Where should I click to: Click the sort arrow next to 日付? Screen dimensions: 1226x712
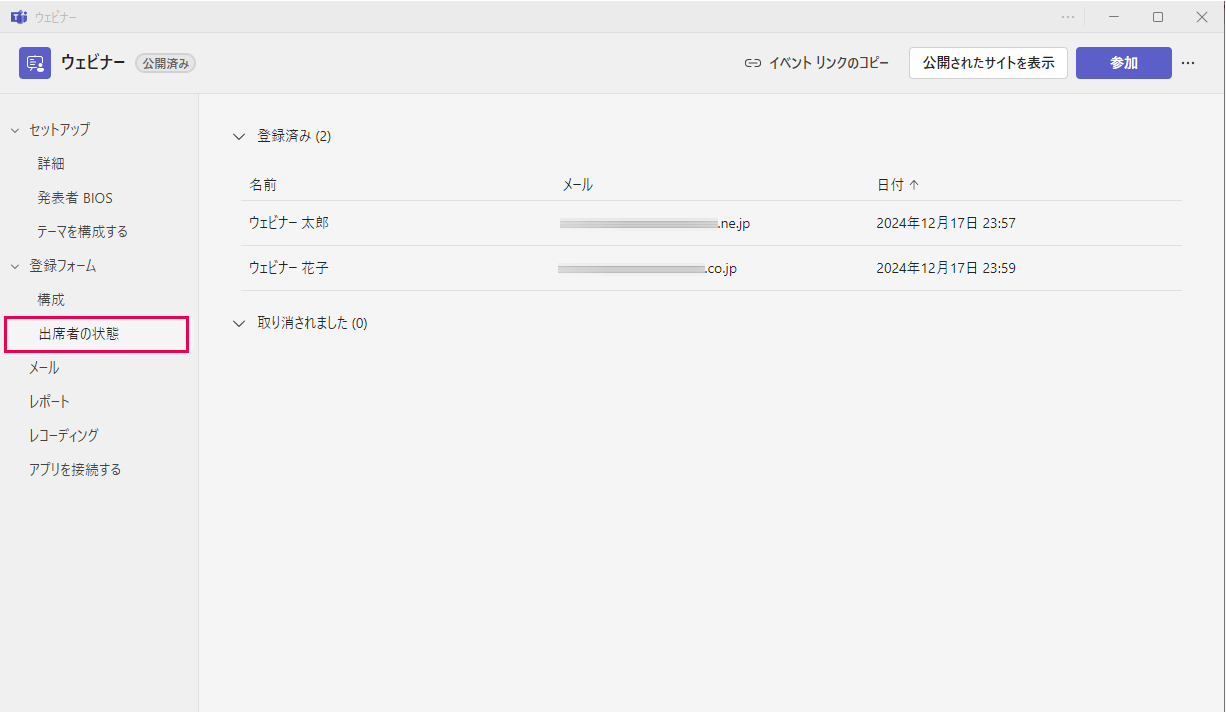[x=914, y=185]
